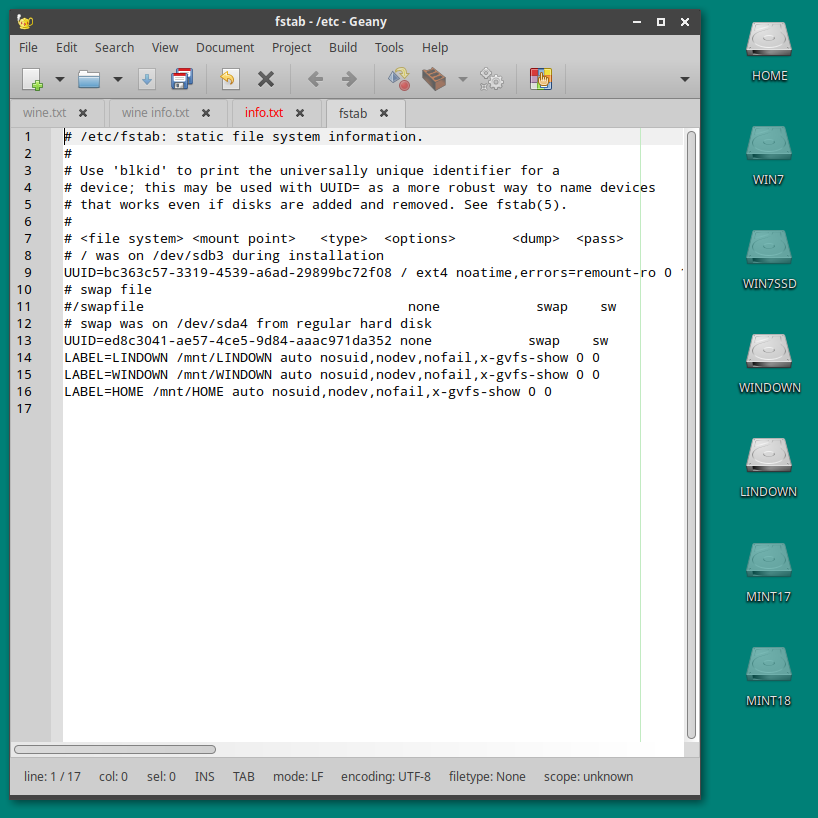Click the Build brick icon
Screen dimensions: 818x818
(x=433, y=79)
